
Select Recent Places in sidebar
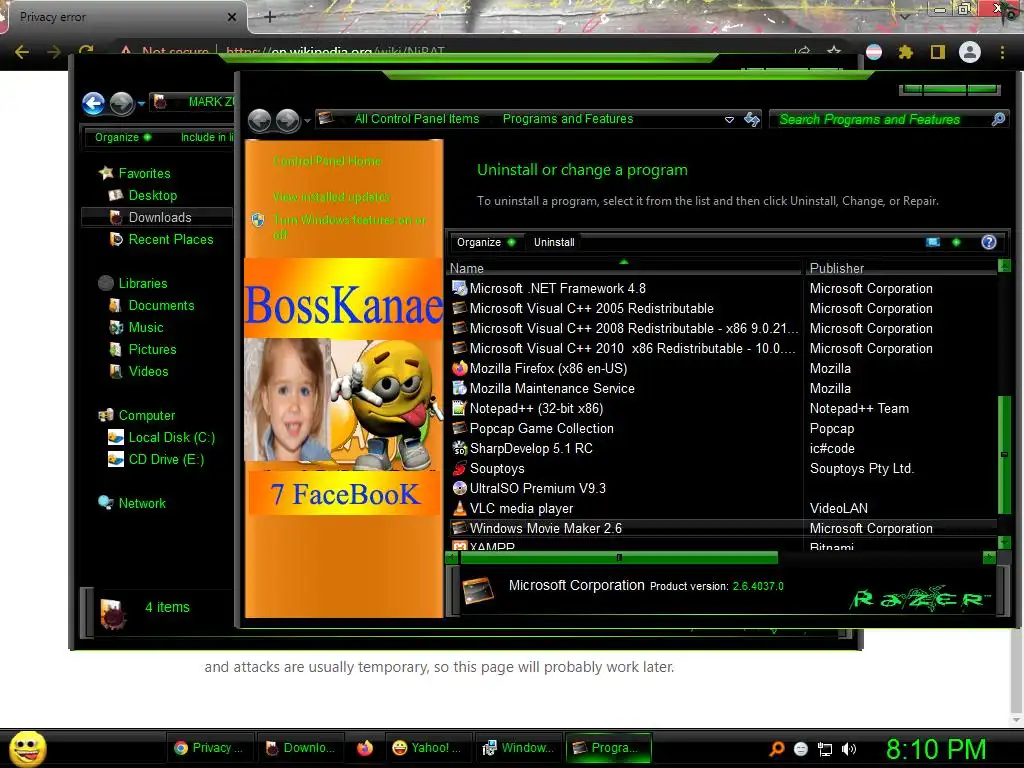pos(170,240)
